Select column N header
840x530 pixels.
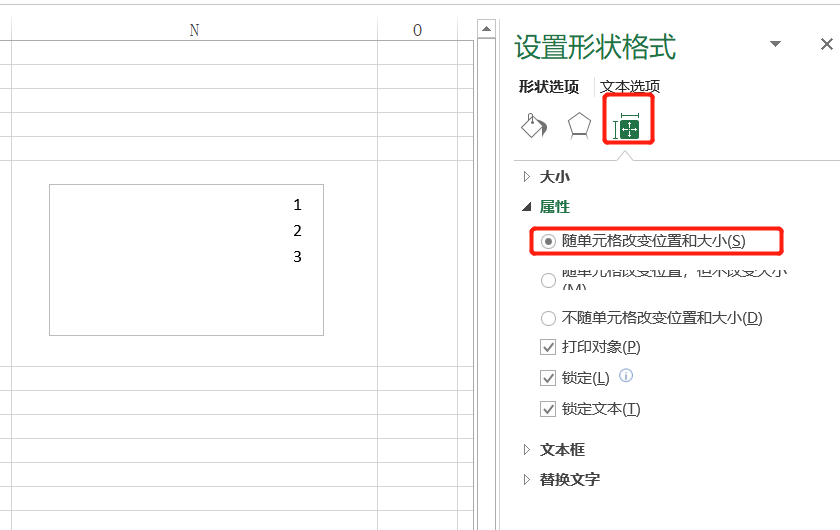(x=194, y=29)
